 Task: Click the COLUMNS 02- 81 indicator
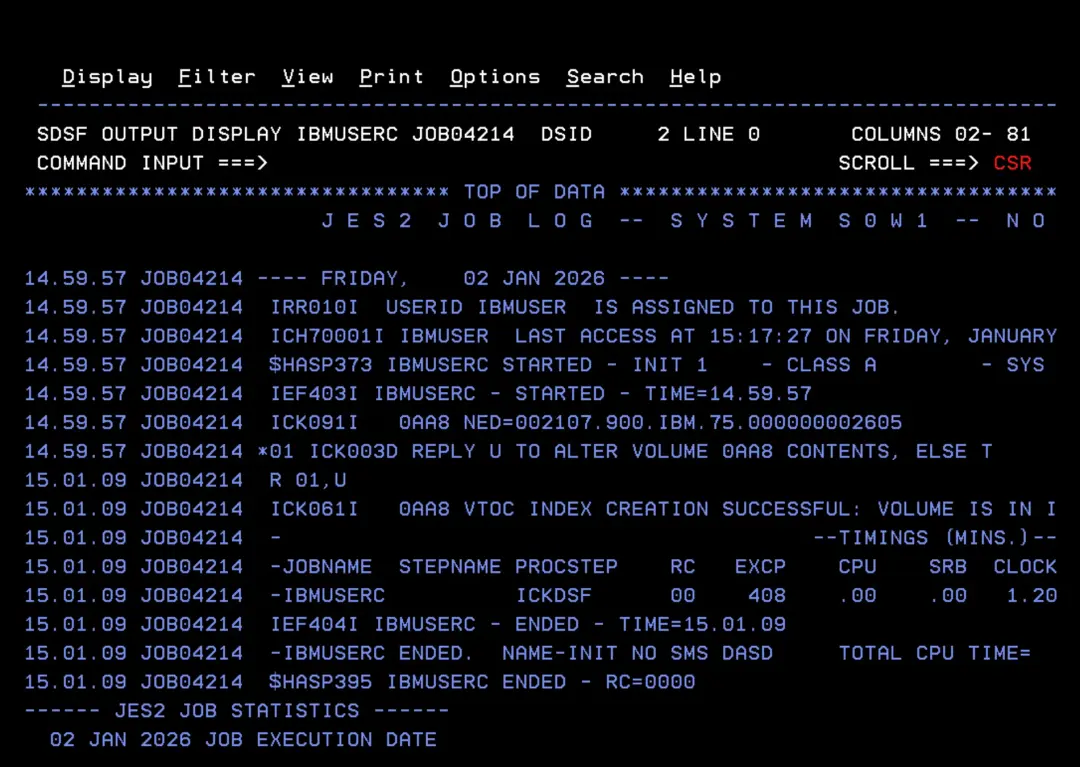(941, 134)
